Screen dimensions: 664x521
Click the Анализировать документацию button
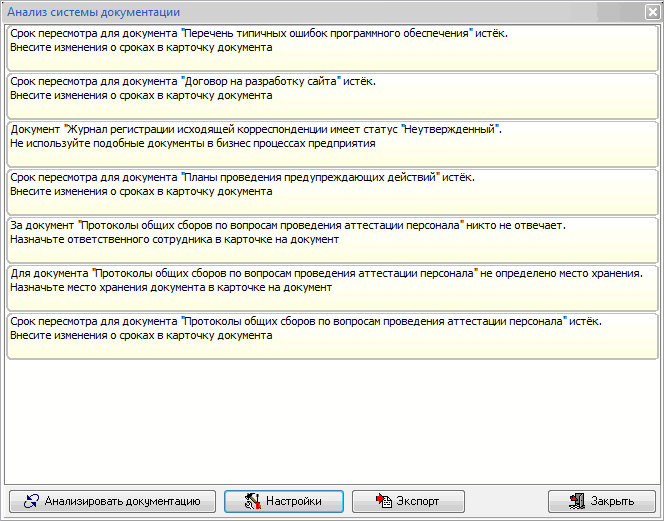[x=113, y=502]
